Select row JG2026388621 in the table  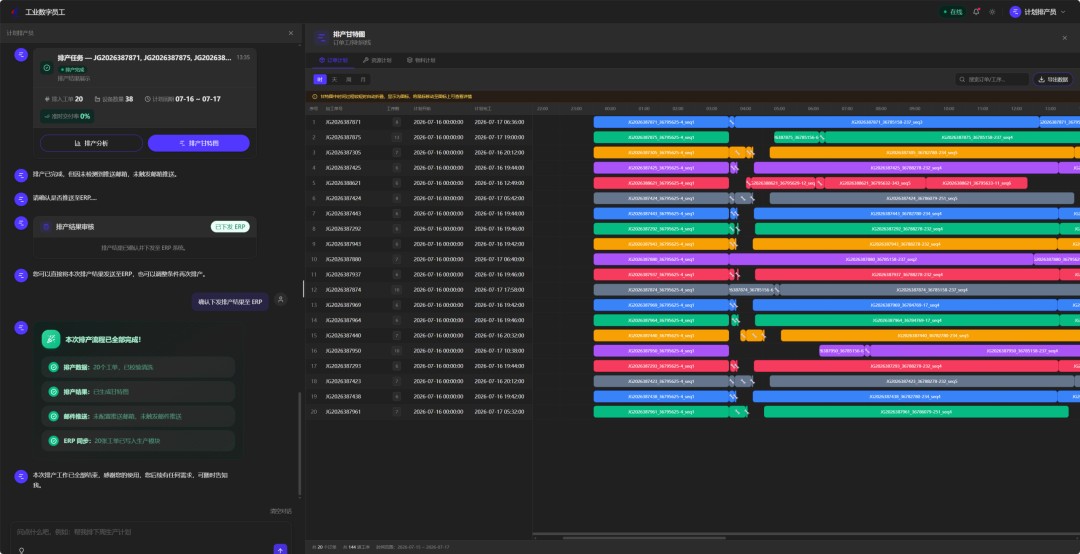click(x=419, y=183)
